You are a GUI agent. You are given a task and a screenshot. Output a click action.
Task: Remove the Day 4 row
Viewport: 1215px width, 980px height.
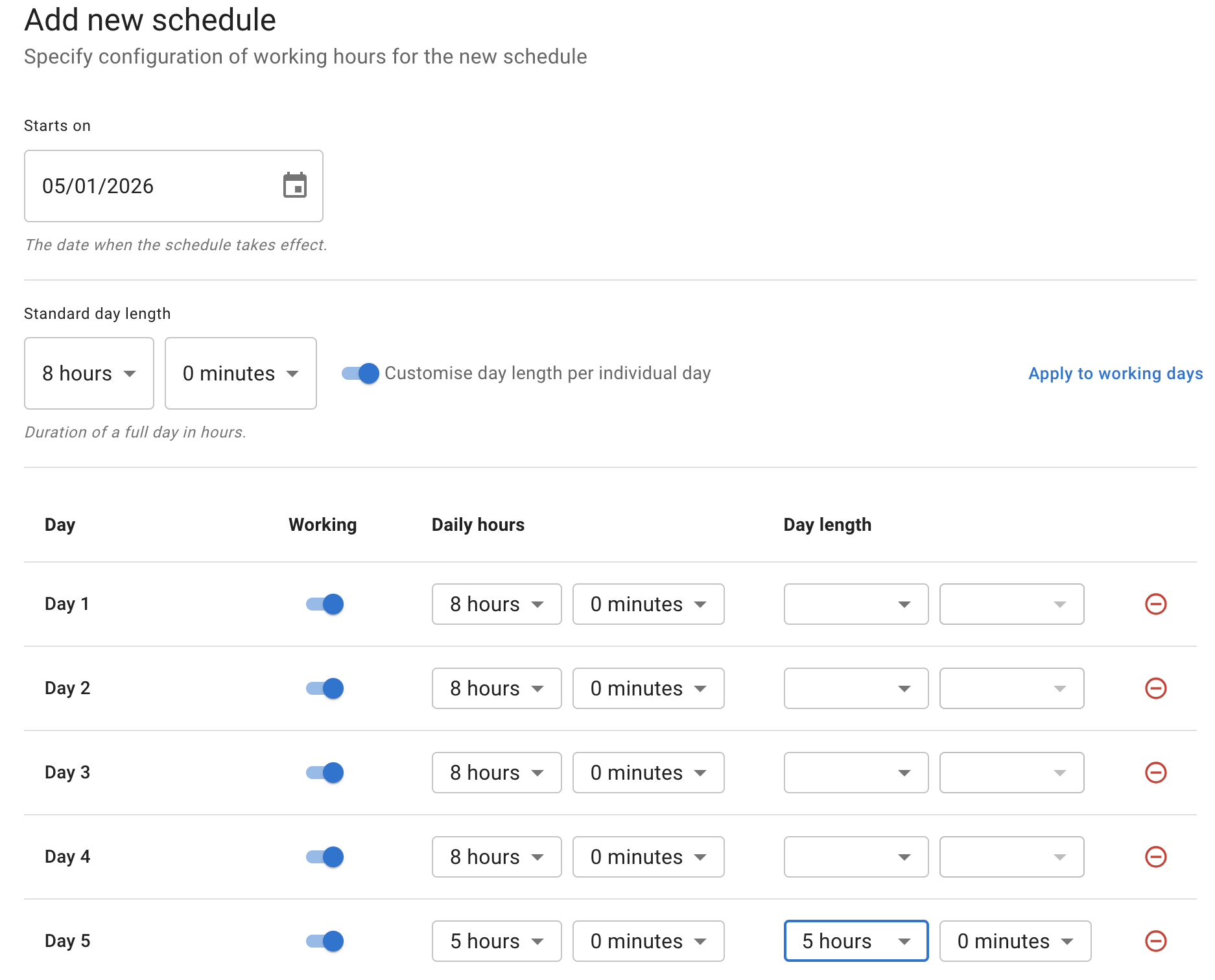(1157, 857)
